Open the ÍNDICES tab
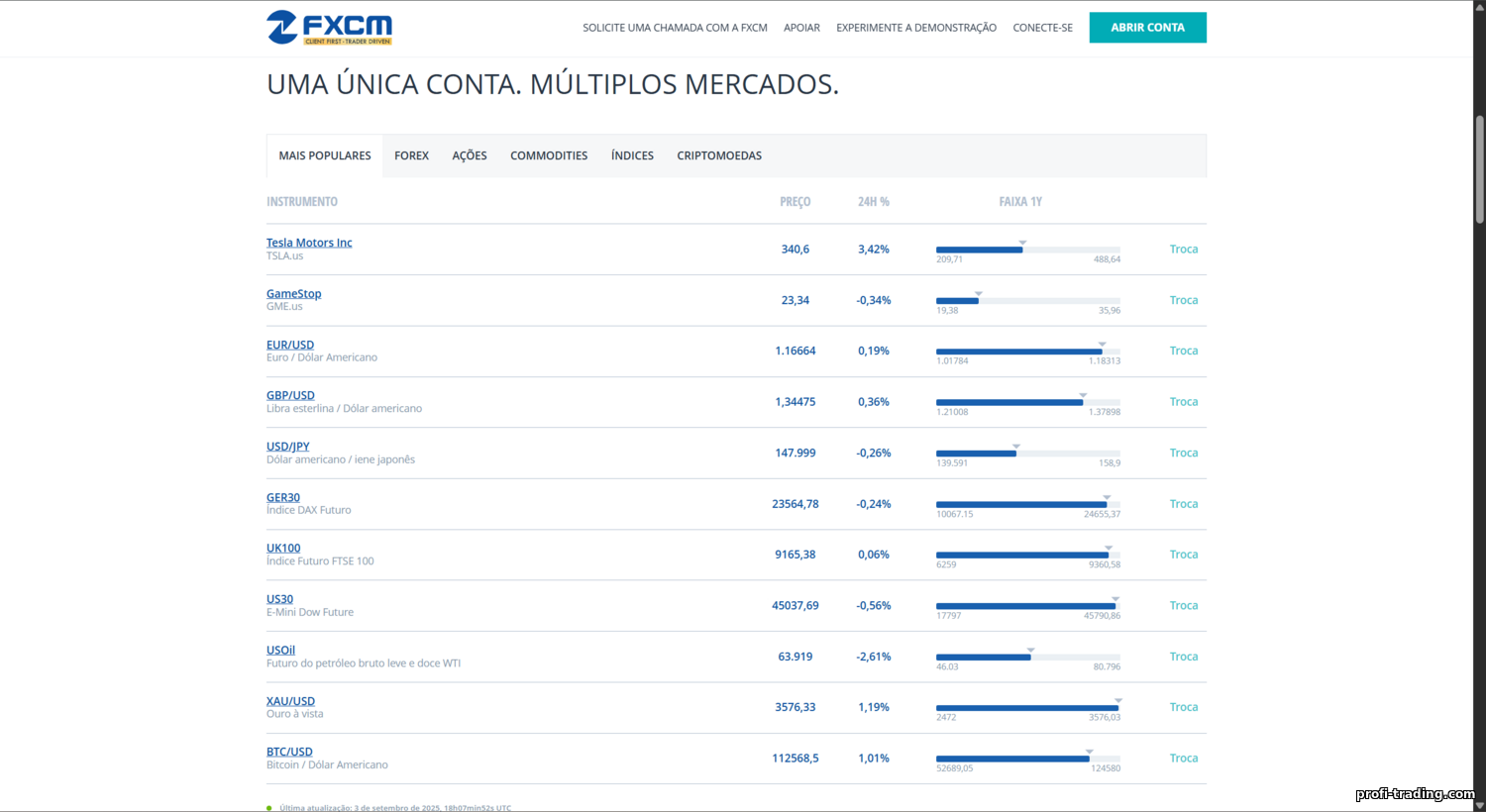 [632, 155]
